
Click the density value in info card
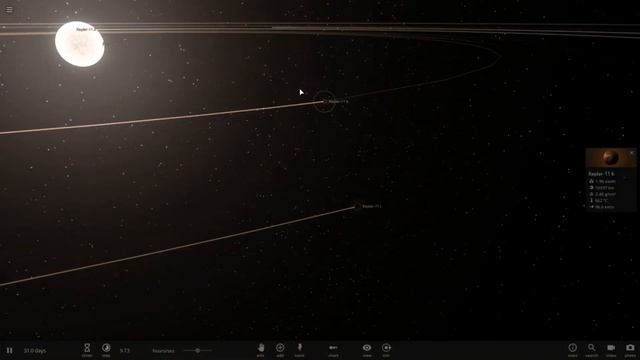tap(605, 194)
